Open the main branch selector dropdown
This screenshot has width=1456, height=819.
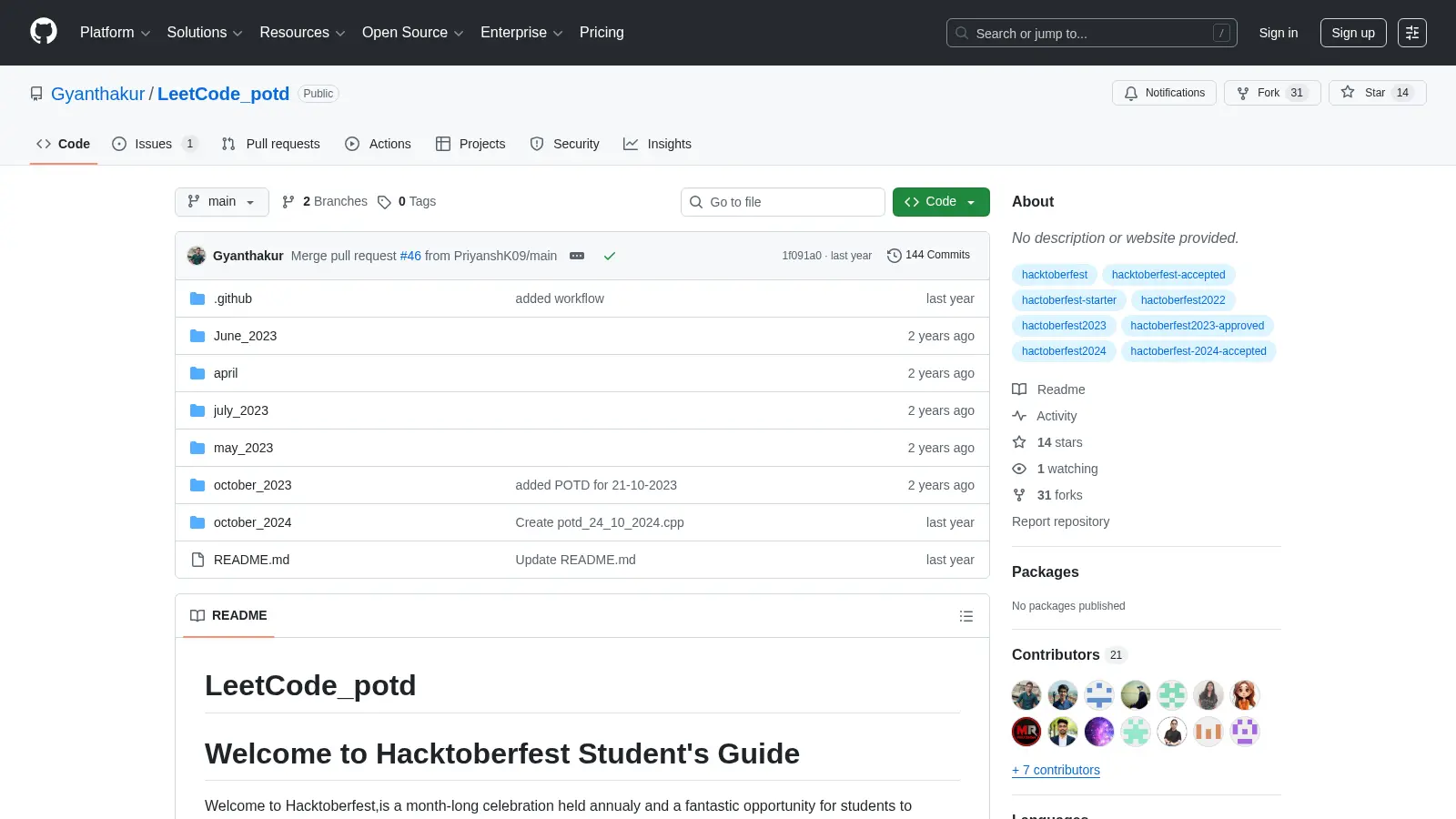[222, 202]
